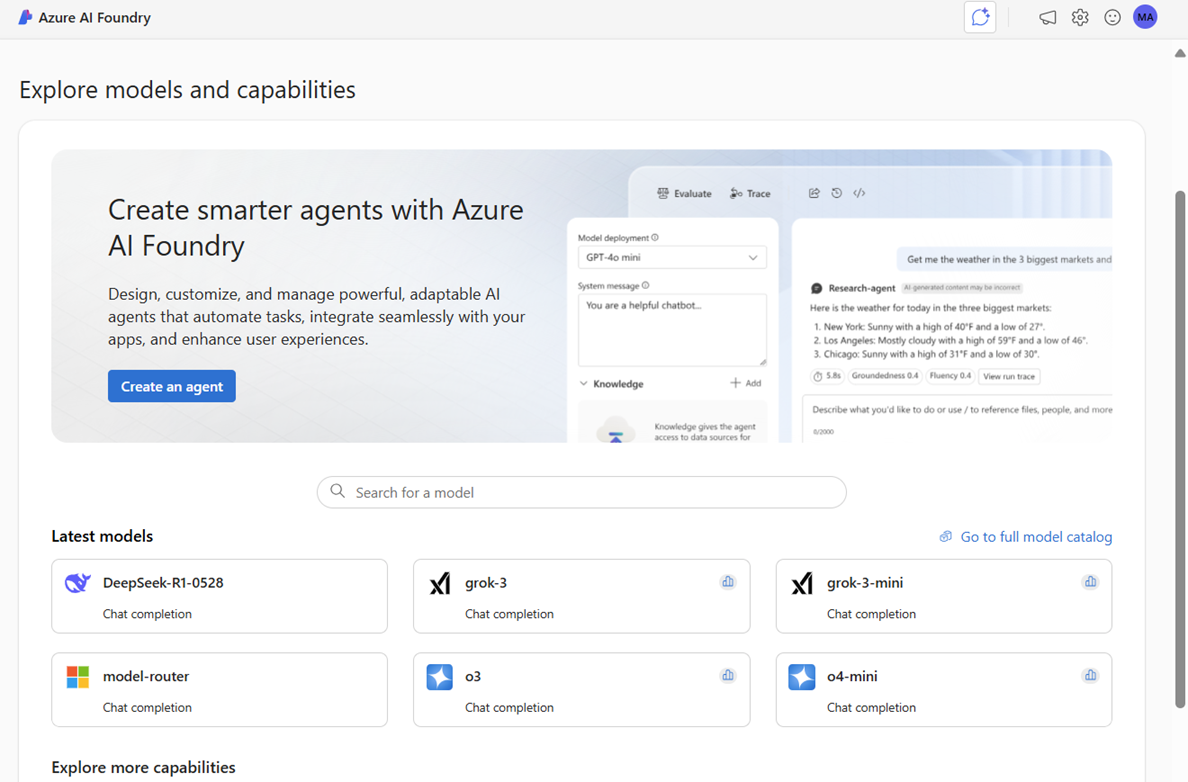This screenshot has width=1188, height=782.
Task: View benchmarks icon on the o3 card
Action: (728, 675)
